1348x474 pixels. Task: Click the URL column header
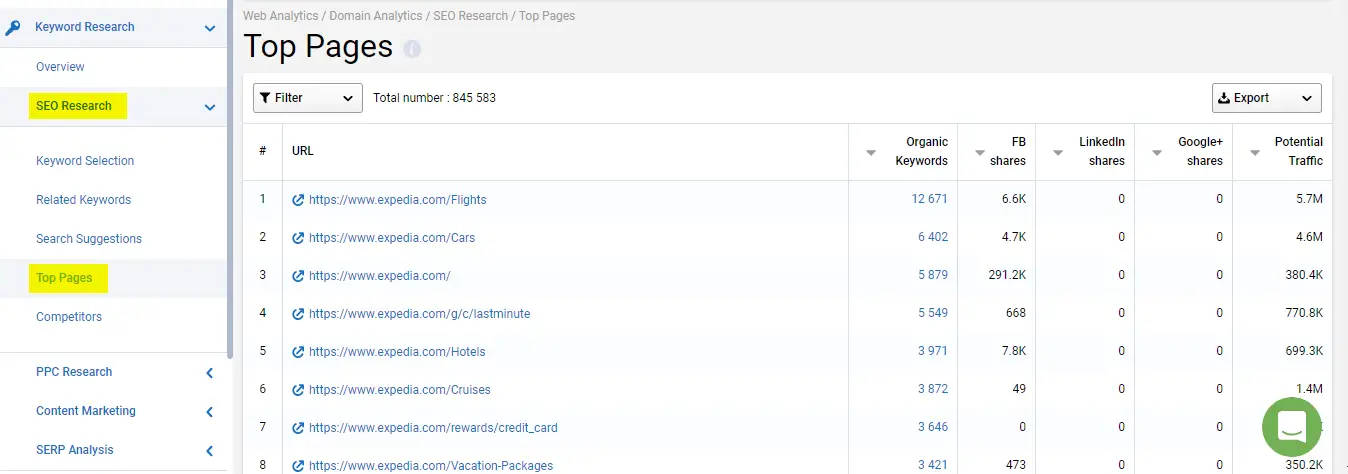coord(302,151)
